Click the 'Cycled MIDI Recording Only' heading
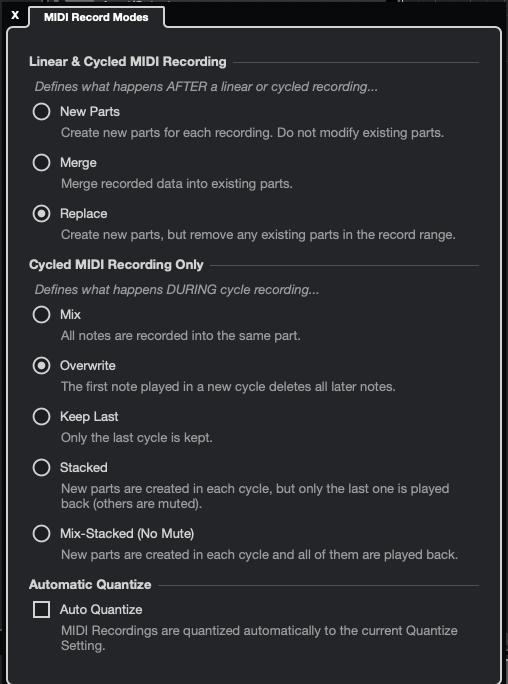508x684 pixels. [116, 265]
